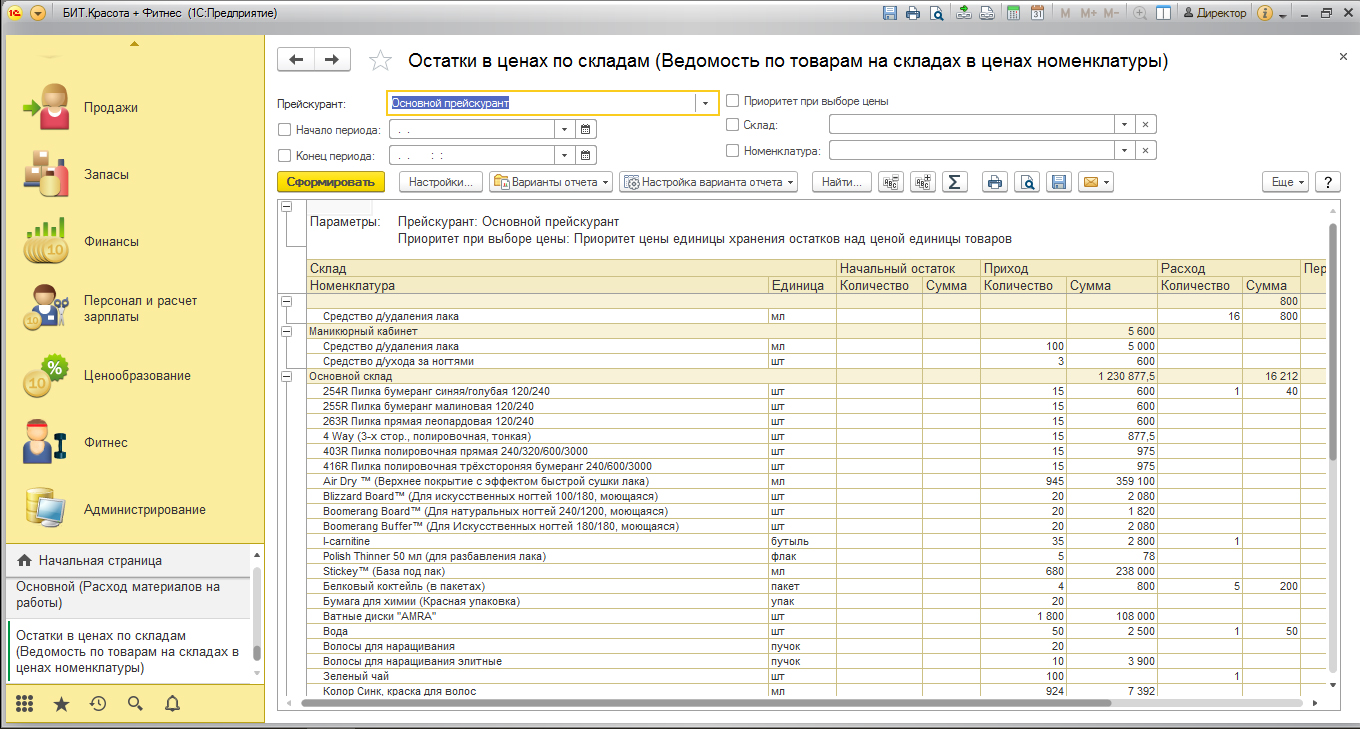This screenshot has width=1360, height=729.
Task: Click the print icon in report toolbar
Action: [994, 182]
